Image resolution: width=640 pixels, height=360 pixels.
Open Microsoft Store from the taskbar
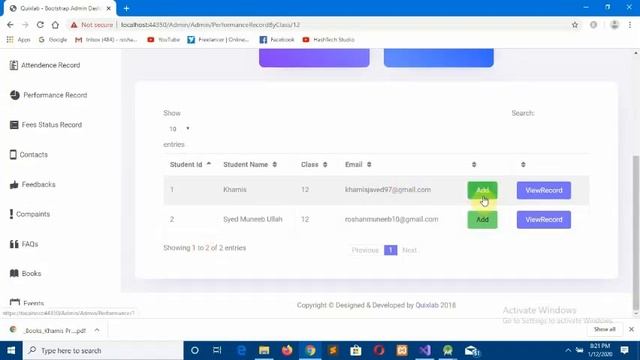tap(356, 351)
